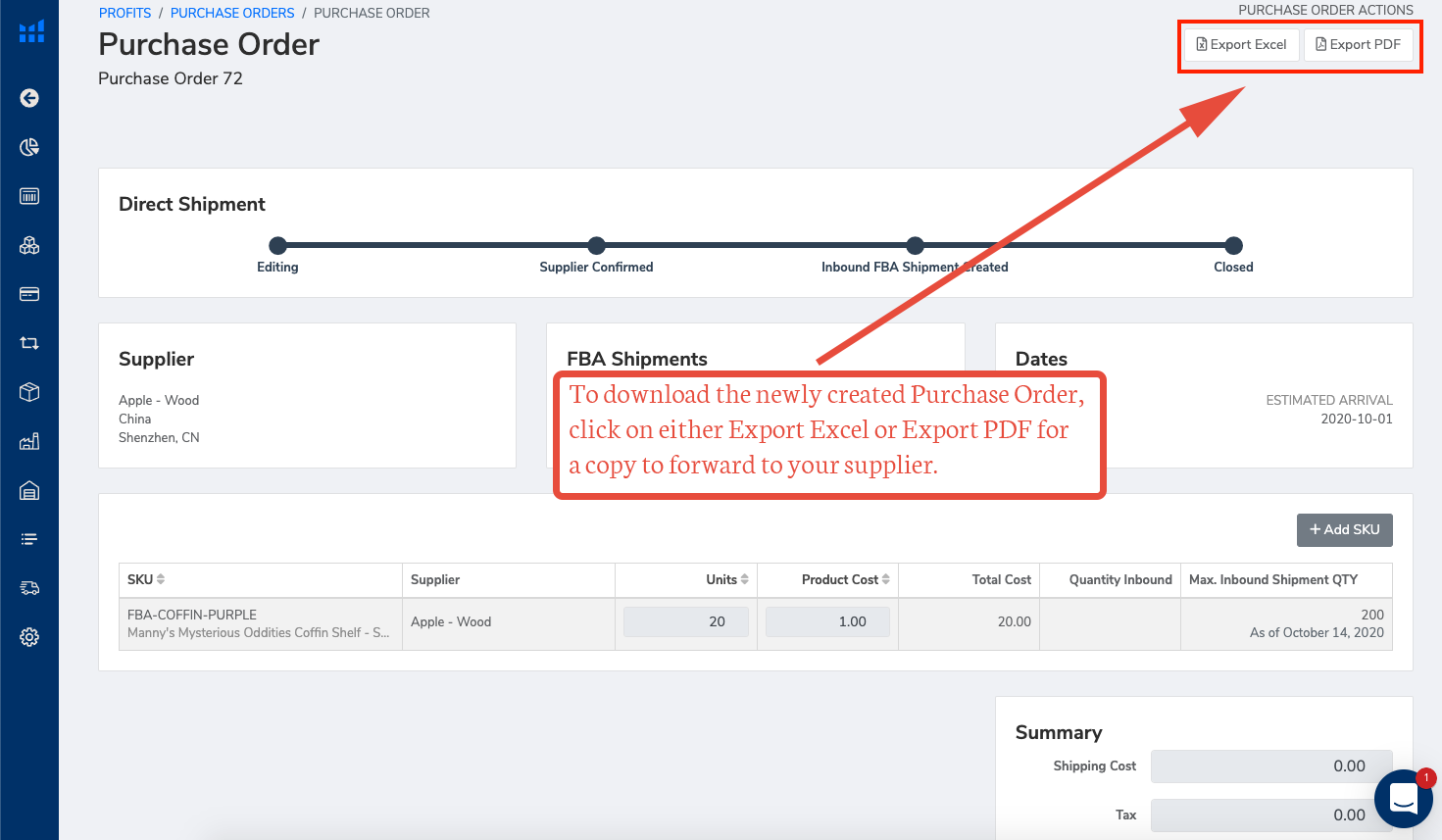Open the stacked cubes icon in sidebar

[x=29, y=245]
